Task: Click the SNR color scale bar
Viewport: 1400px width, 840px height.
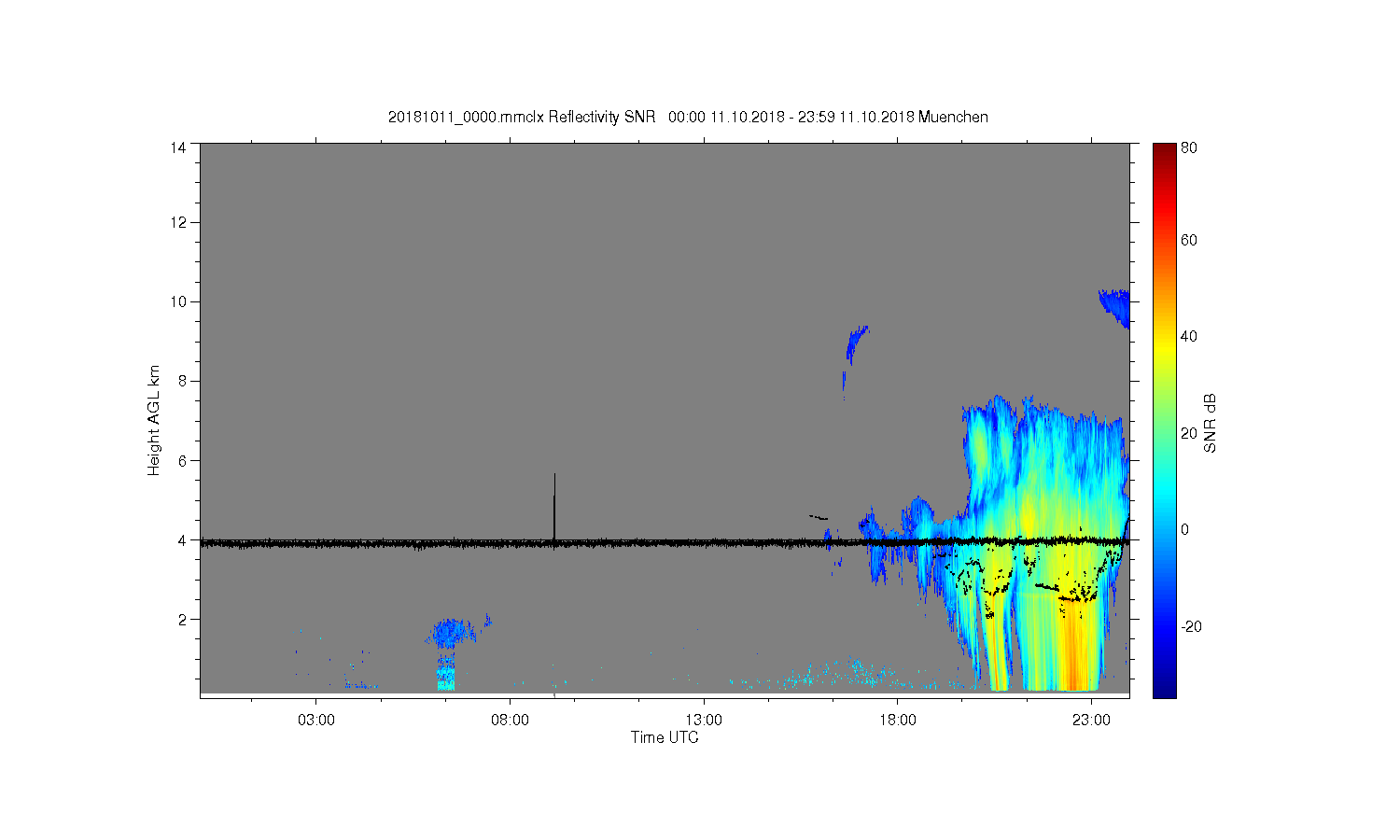Action: 1164,420
